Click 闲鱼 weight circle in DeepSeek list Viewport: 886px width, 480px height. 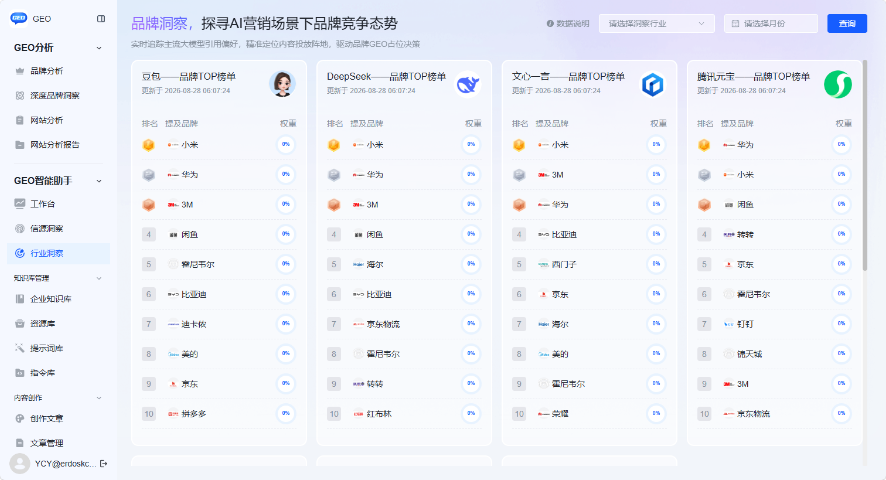pos(471,234)
